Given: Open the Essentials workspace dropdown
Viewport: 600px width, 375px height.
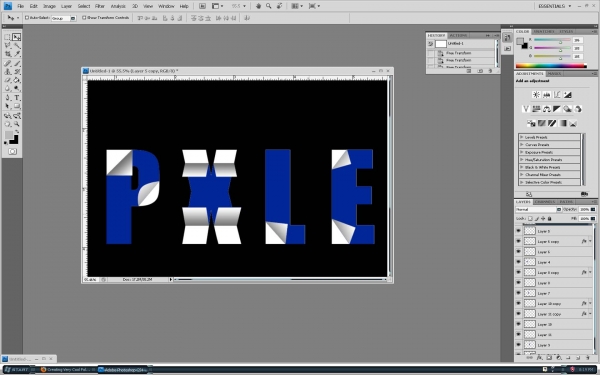Looking at the screenshot, I should click(554, 6).
